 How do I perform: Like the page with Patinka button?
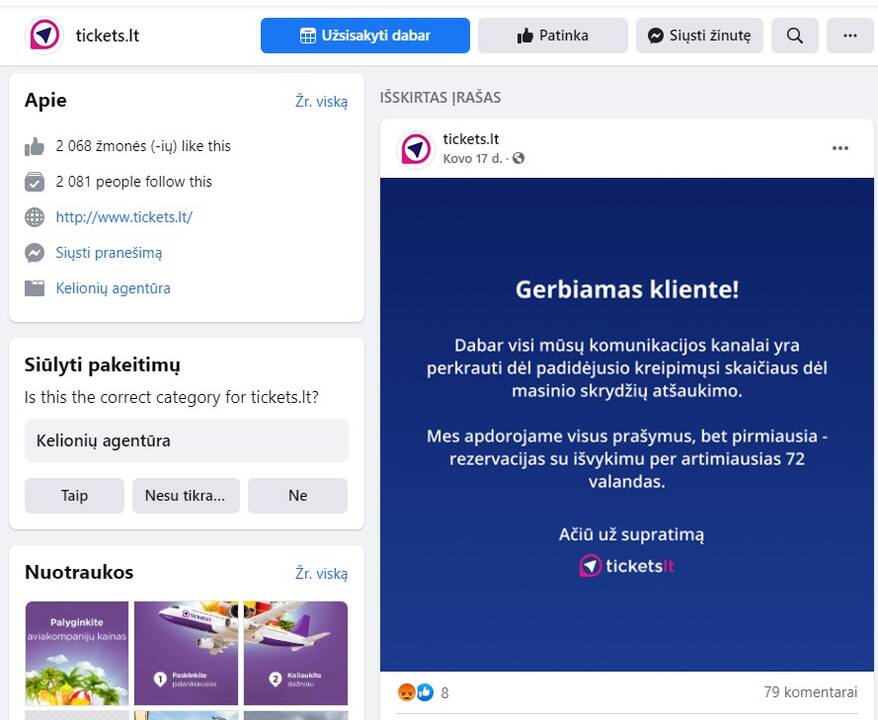pos(553,35)
